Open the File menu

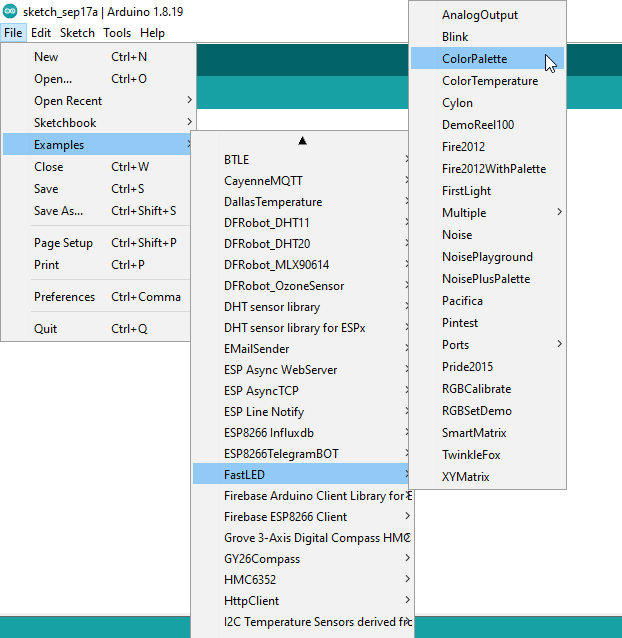[13, 33]
